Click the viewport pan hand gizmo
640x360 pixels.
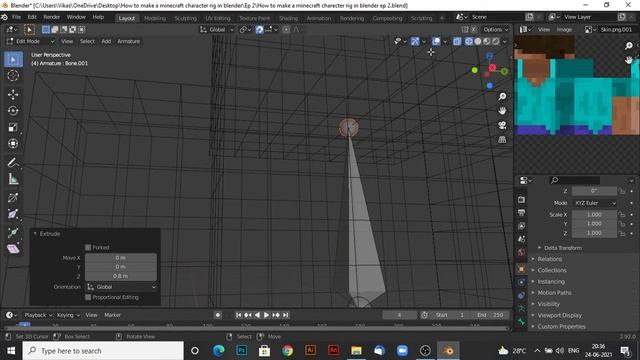pos(502,111)
